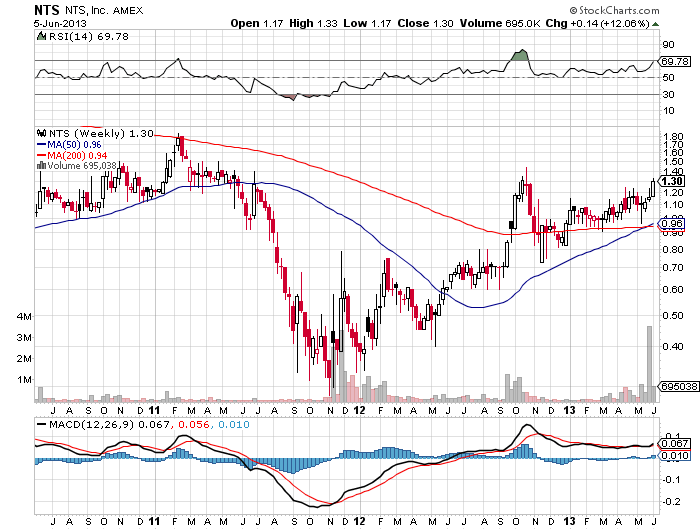Image resolution: width=700 pixels, height=530 pixels.
Task: Click the RSI 90 scale label
Action: pyautogui.click(x=668, y=45)
